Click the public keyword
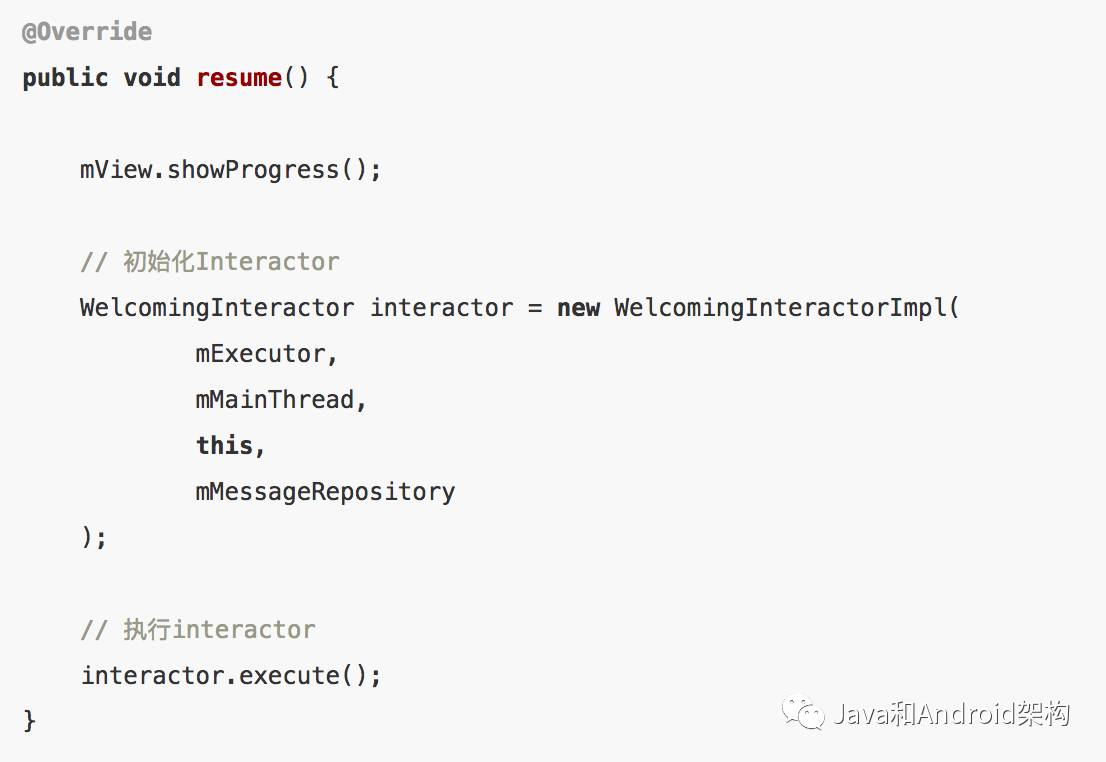Screen dimensions: 1106x762 click(x=65, y=78)
